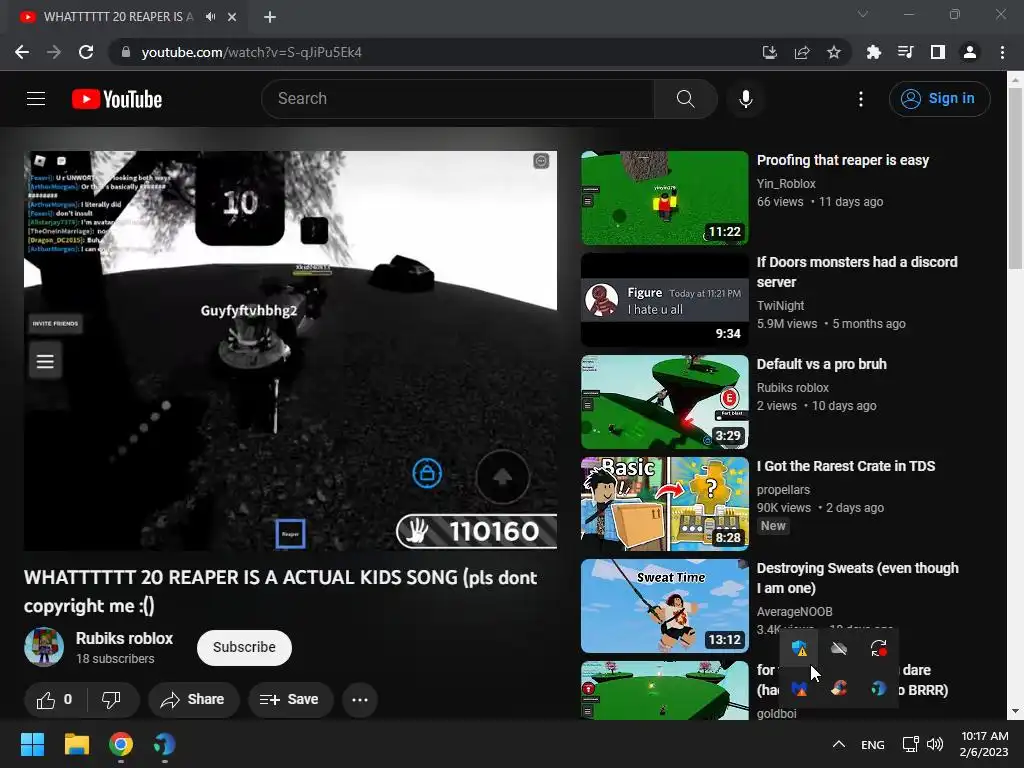Open Default vs a pro bruh thumbnail
This screenshot has height=768, width=1024.
[664, 402]
